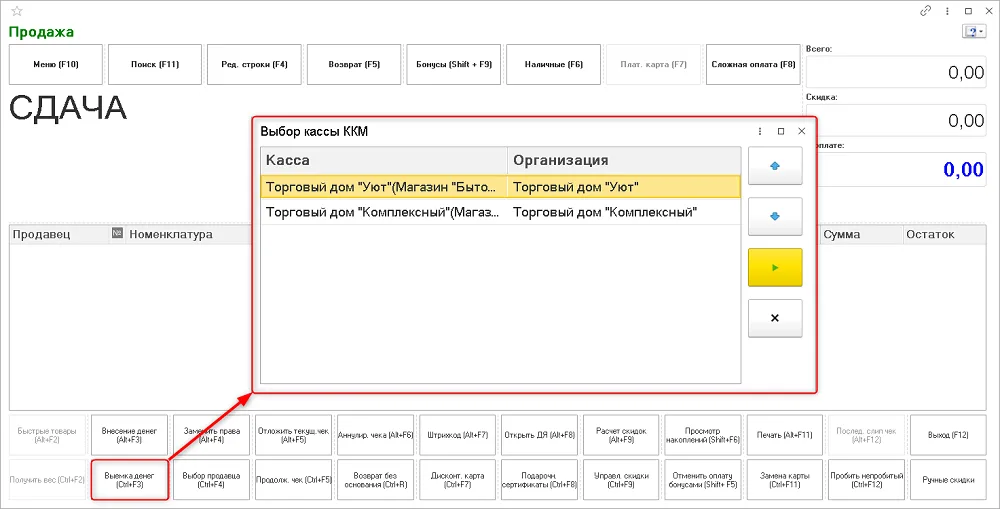Viewport: 1000px width, 509px height.
Task: Click the numbering icon in the Номенклатура column header
Action: [x=117, y=233]
